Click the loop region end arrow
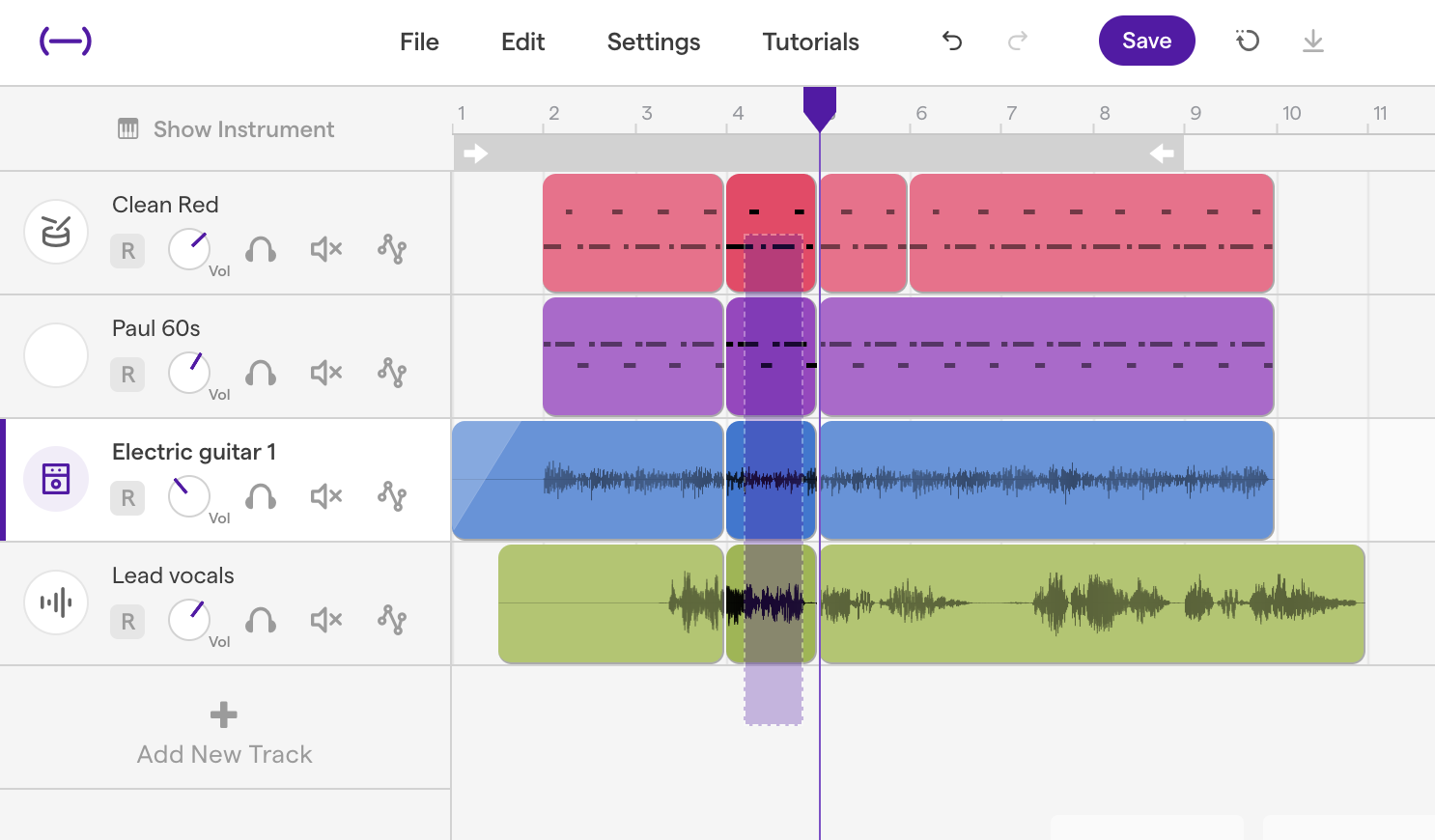Screen dimensions: 1435x840 point(1162,153)
